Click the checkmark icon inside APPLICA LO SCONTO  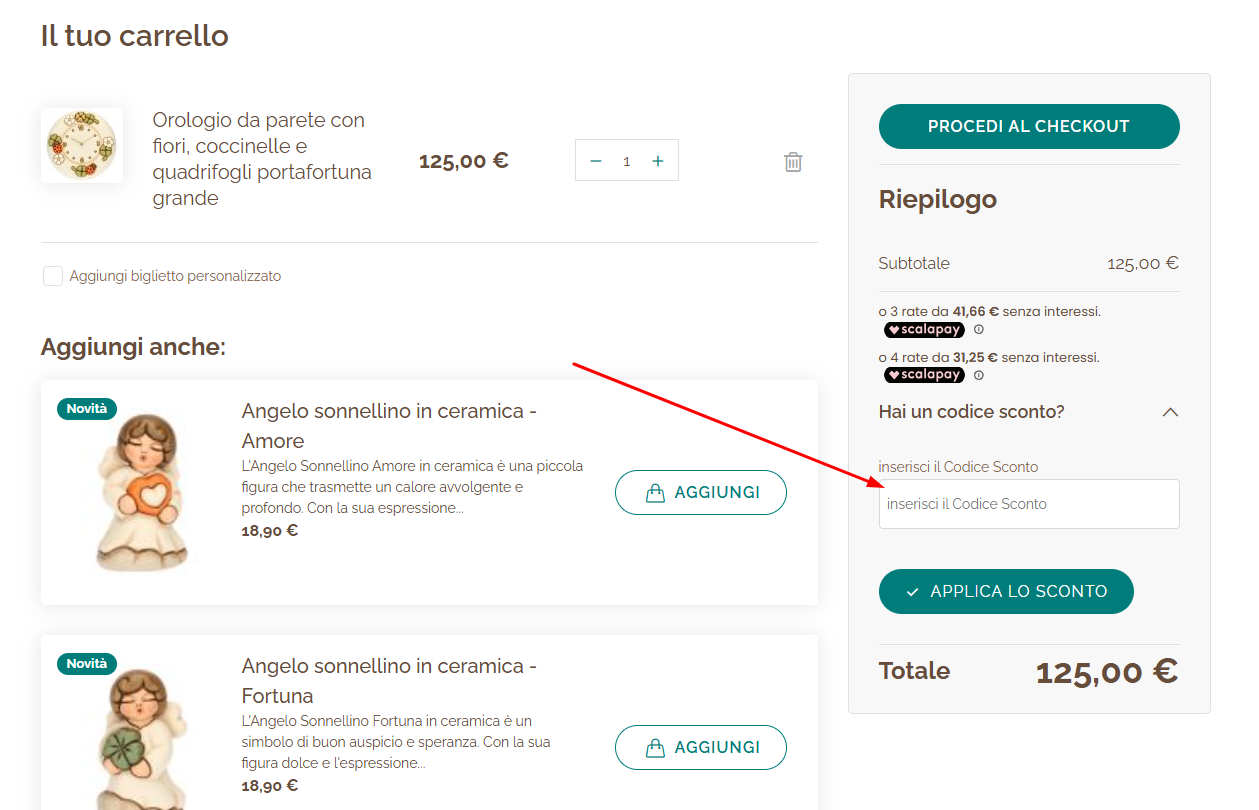point(912,591)
